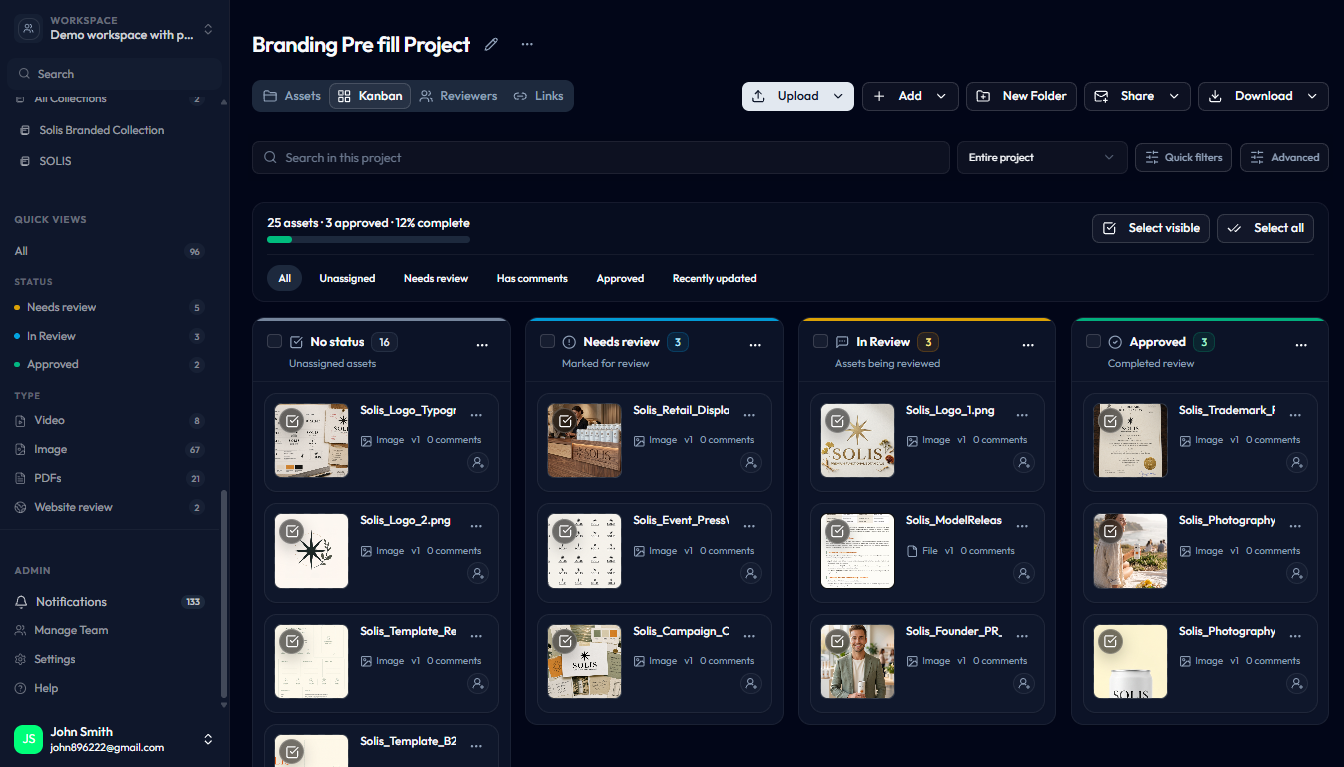Click the Advanced filters button
The image size is (1344, 767).
coord(1284,158)
